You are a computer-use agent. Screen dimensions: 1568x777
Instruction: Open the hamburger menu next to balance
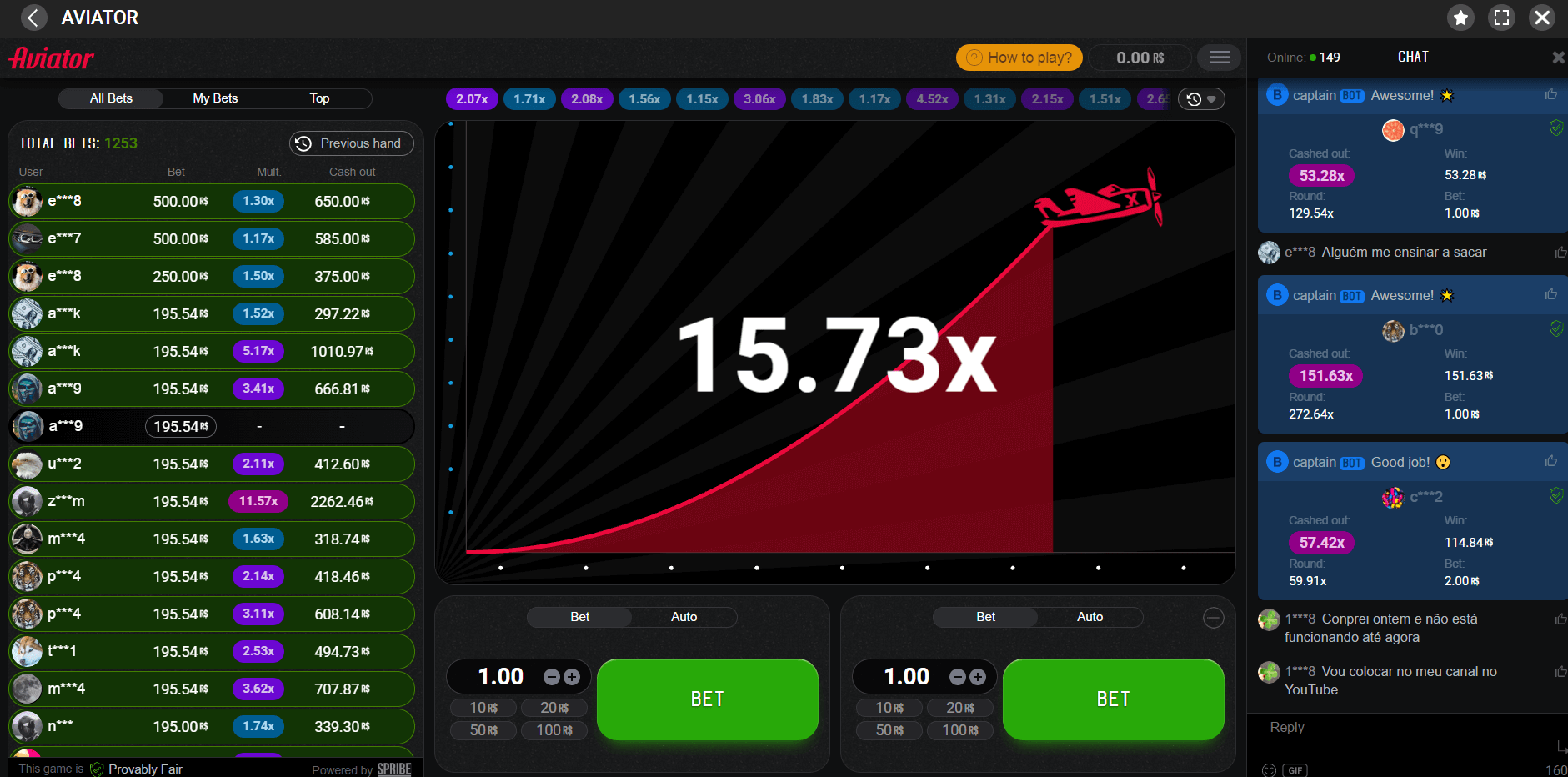[x=1220, y=58]
